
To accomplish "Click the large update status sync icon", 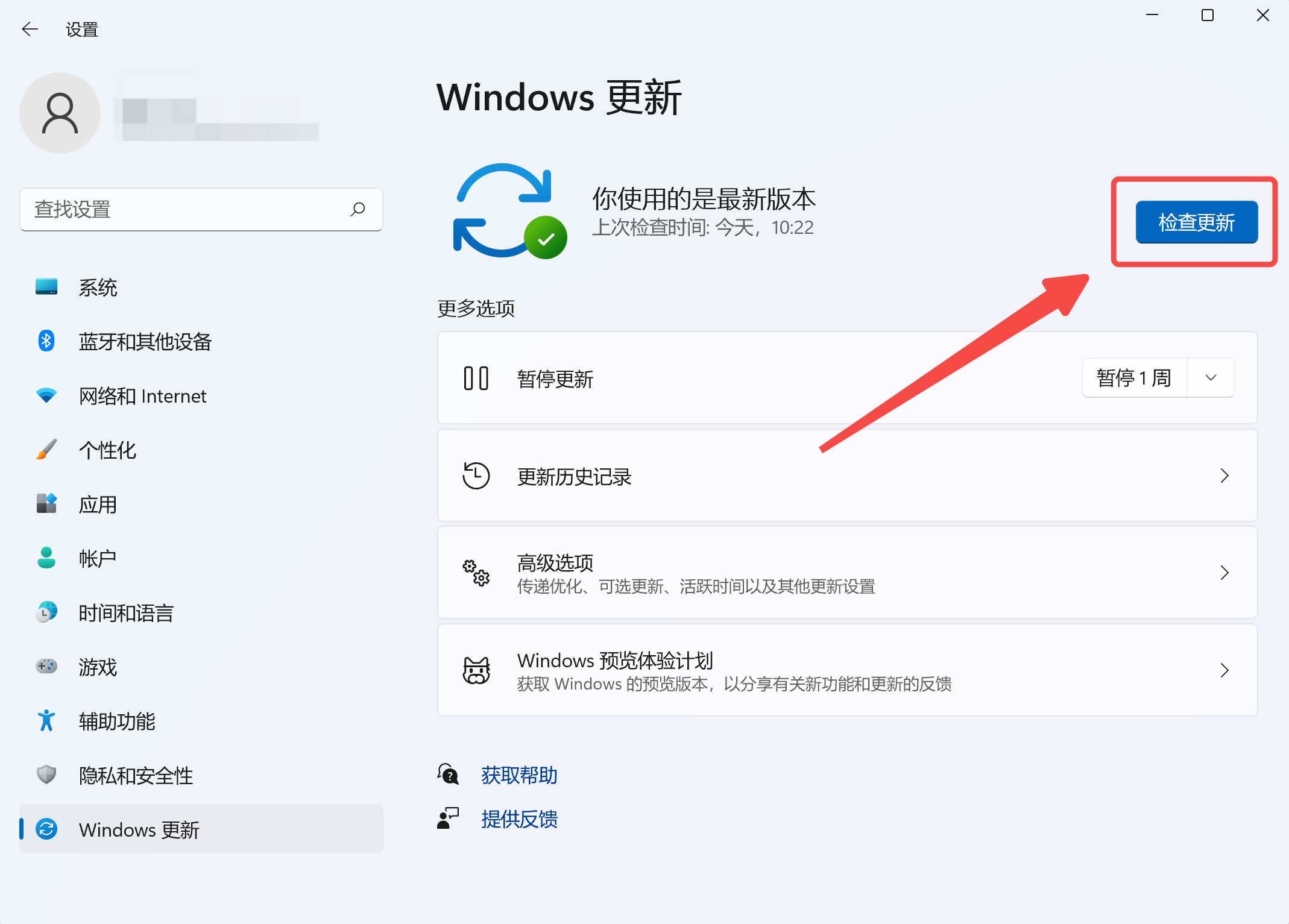I will point(509,211).
